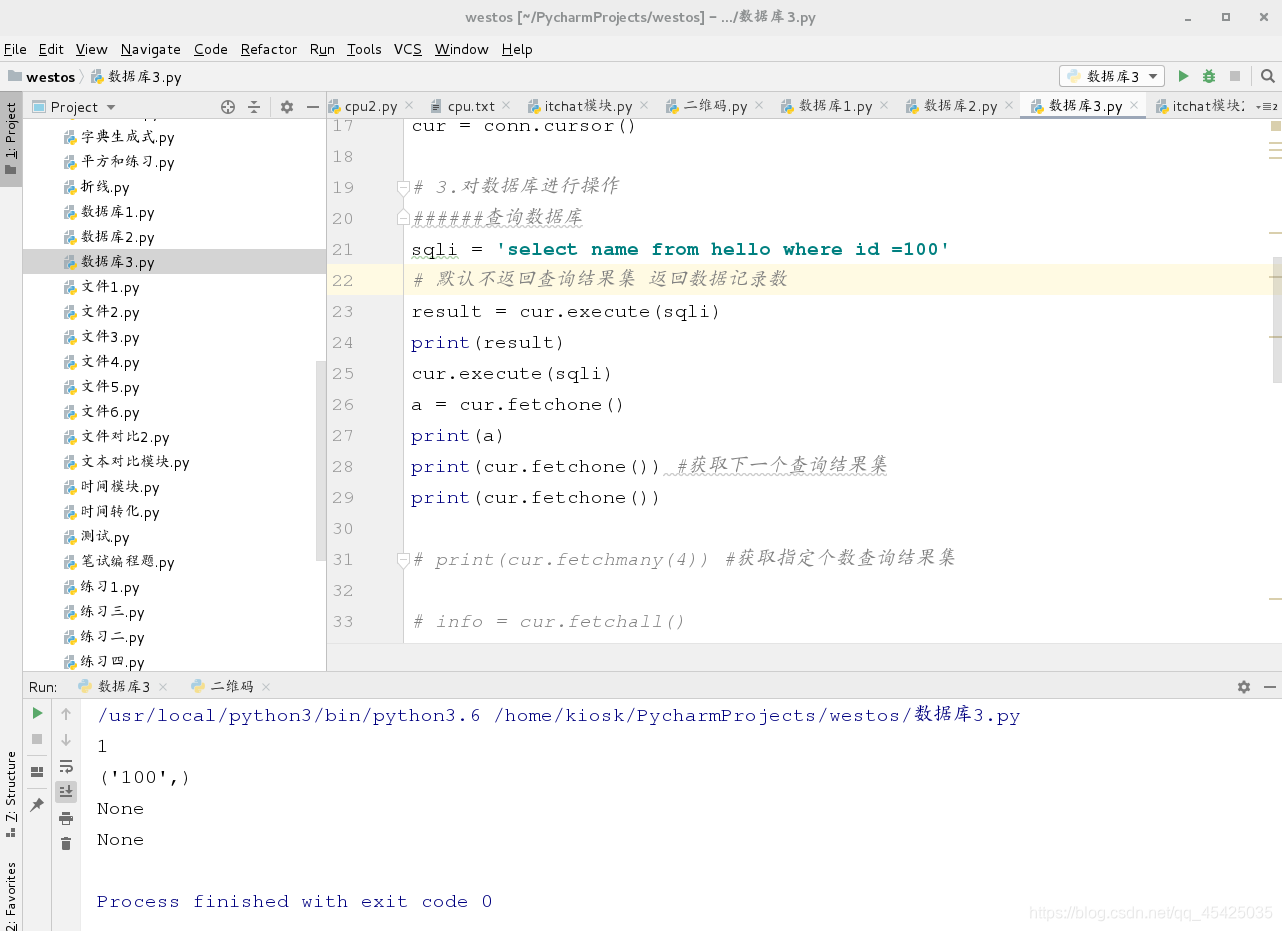
Task: Click the inspection status indicator above editor scrollbar
Action: tap(1276, 126)
